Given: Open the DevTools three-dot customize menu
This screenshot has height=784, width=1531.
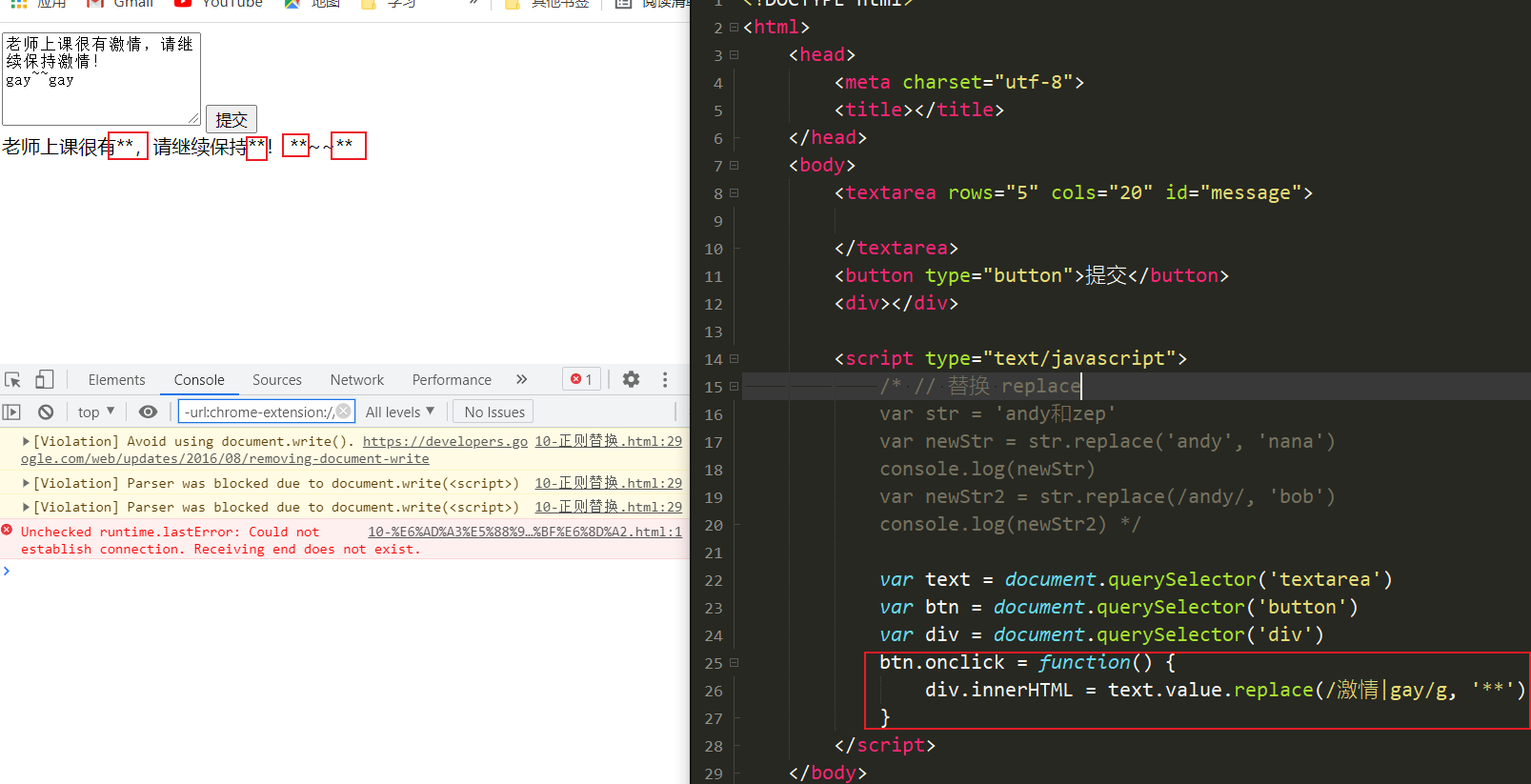Looking at the screenshot, I should coord(665,379).
